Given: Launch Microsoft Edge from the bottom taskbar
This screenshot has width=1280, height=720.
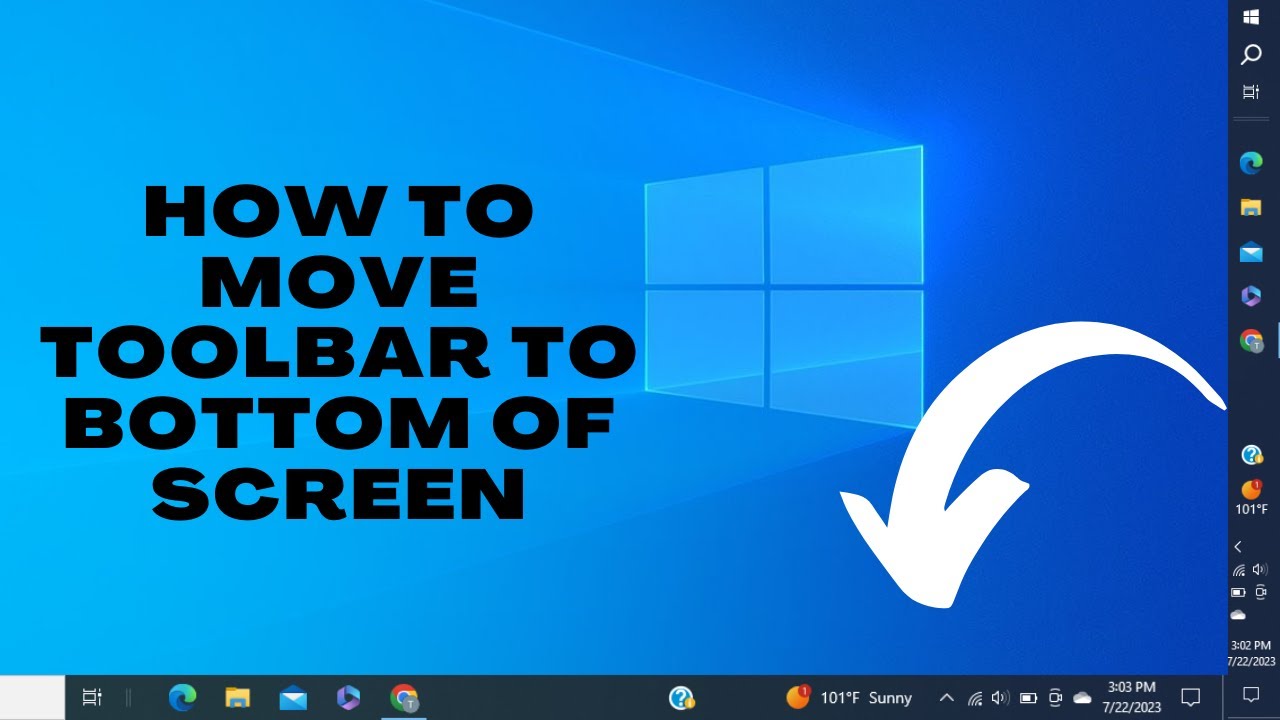Looking at the screenshot, I should (x=182, y=697).
